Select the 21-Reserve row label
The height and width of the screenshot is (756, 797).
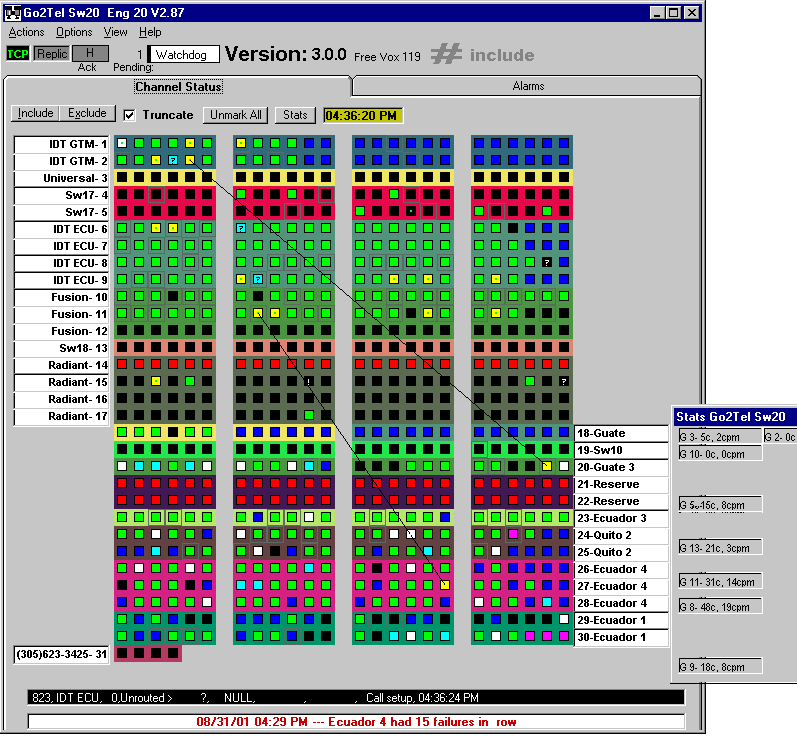[621, 485]
